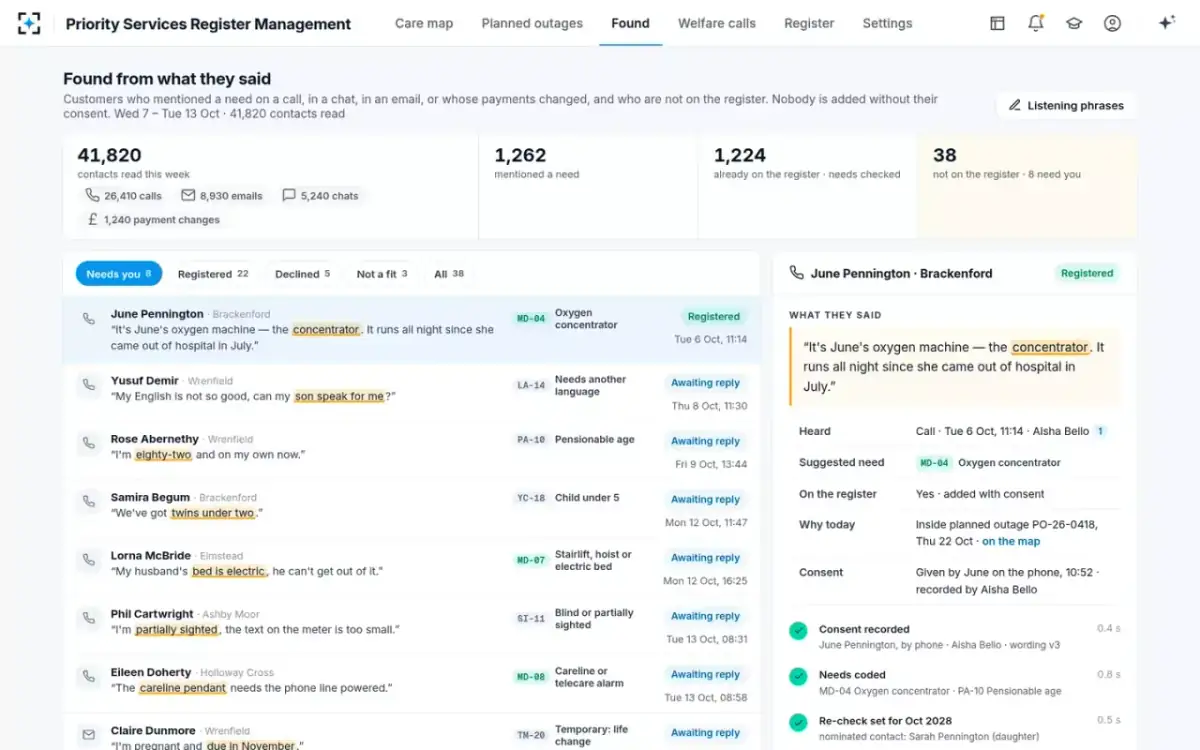Follow the 'on the map' link
The image size is (1200, 750).
click(x=1011, y=541)
